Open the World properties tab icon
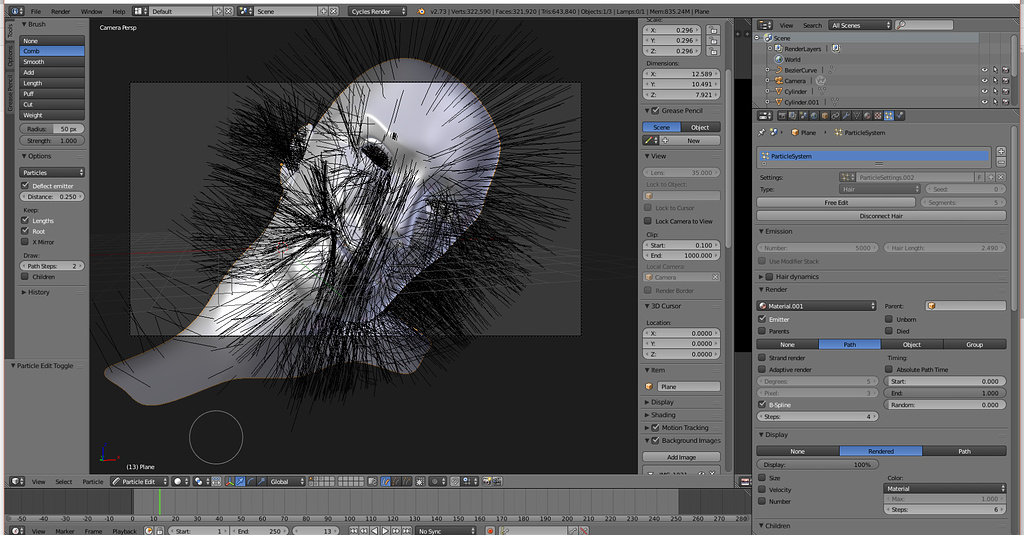This screenshot has height=535, width=1024. click(814, 116)
